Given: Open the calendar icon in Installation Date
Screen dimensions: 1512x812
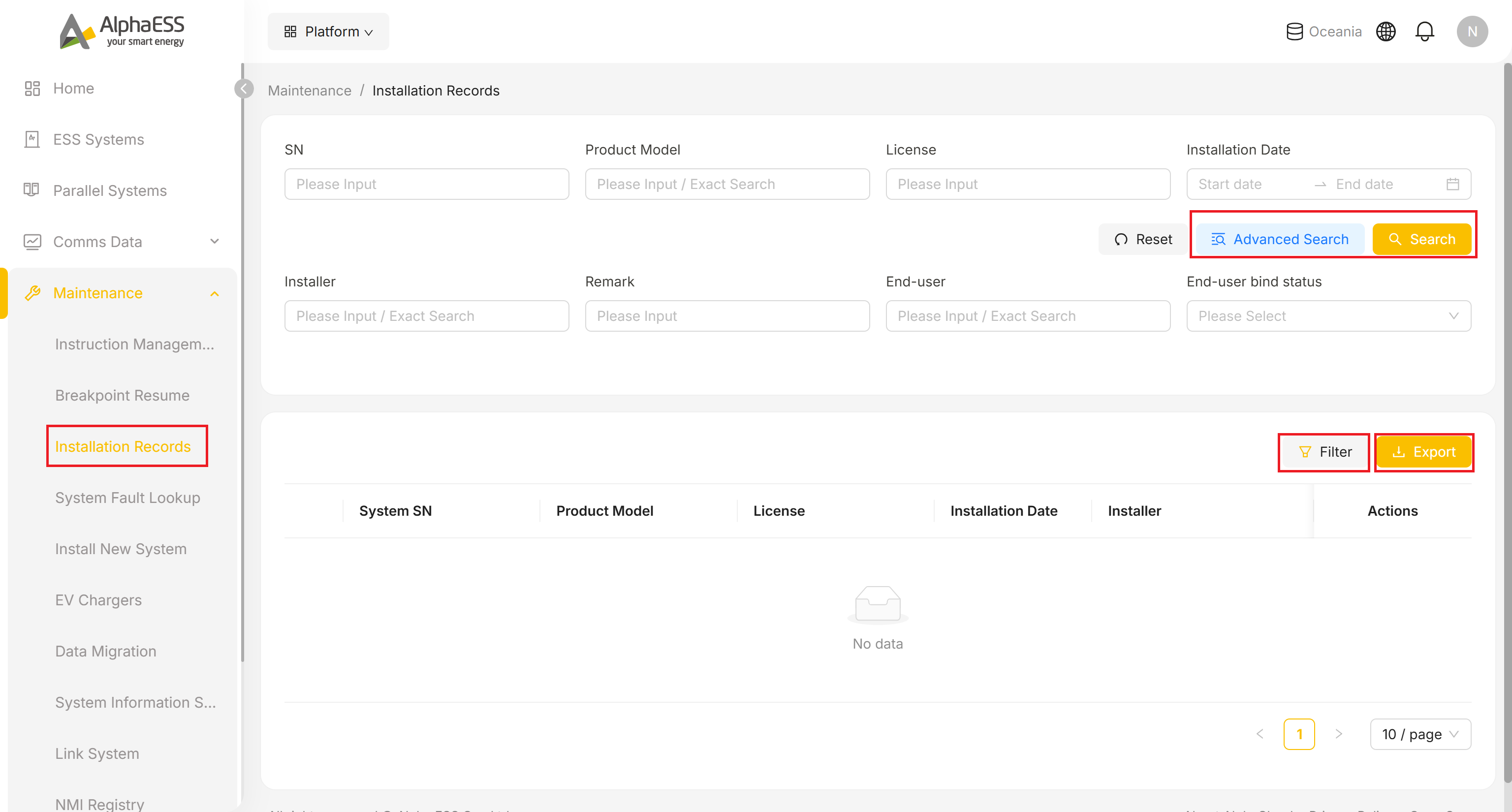Looking at the screenshot, I should pos(1453,184).
